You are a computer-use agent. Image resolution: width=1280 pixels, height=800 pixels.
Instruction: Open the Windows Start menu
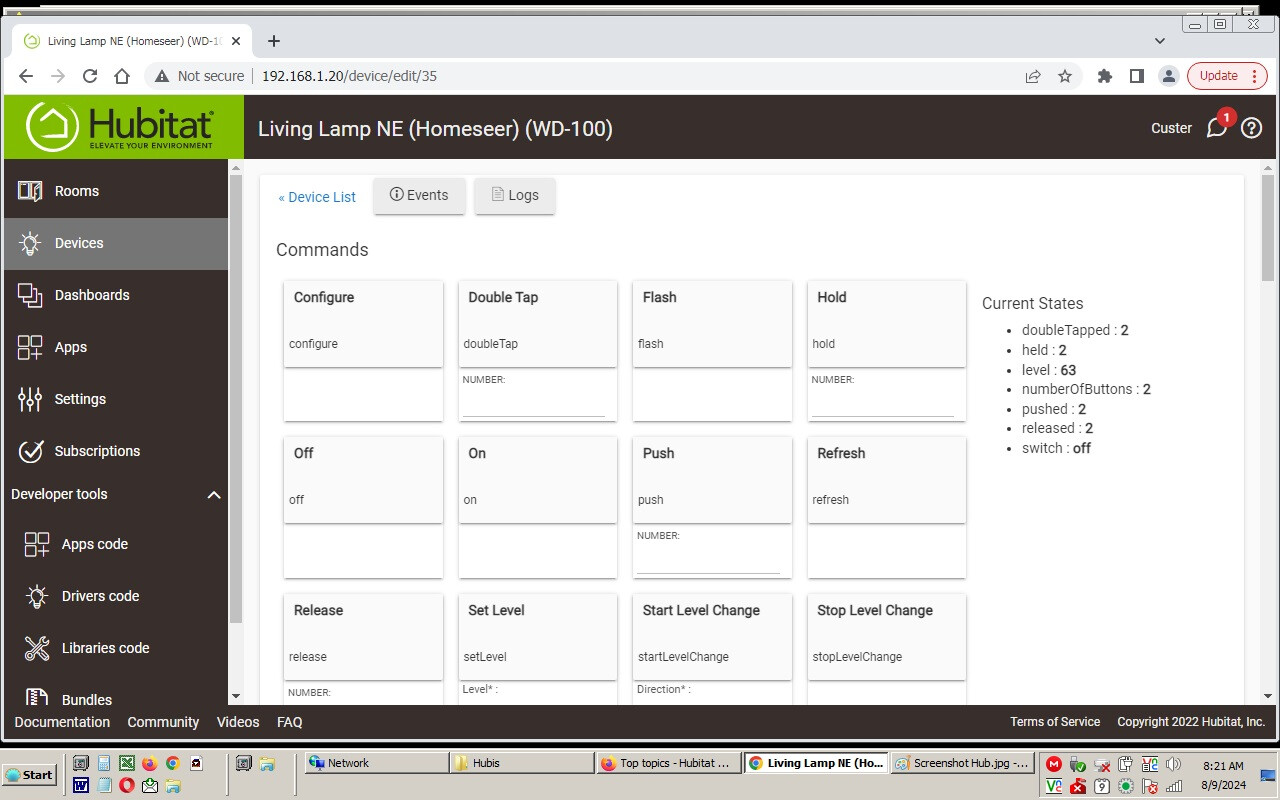click(29, 775)
